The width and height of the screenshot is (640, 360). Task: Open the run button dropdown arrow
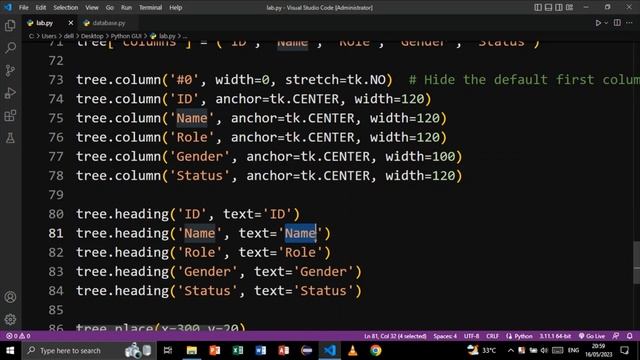click(x=606, y=23)
